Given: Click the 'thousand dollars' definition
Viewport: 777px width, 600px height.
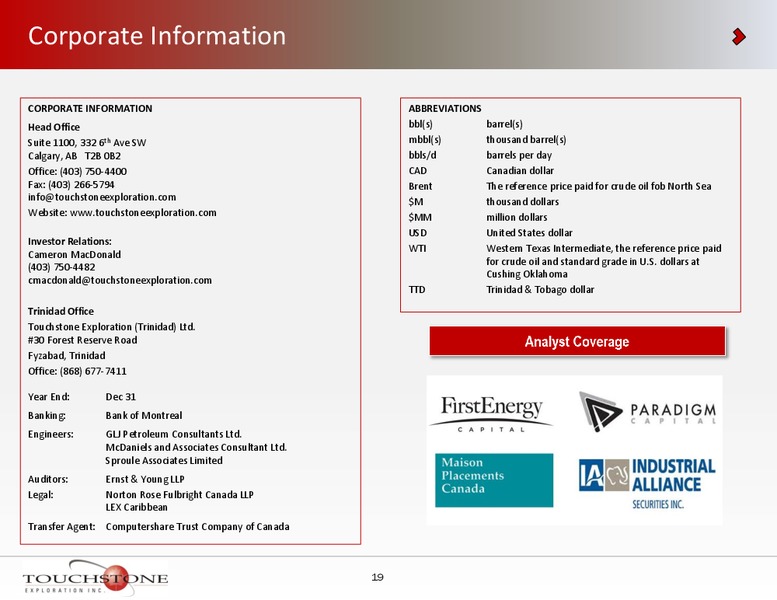Looking at the screenshot, I should (x=522, y=202).
